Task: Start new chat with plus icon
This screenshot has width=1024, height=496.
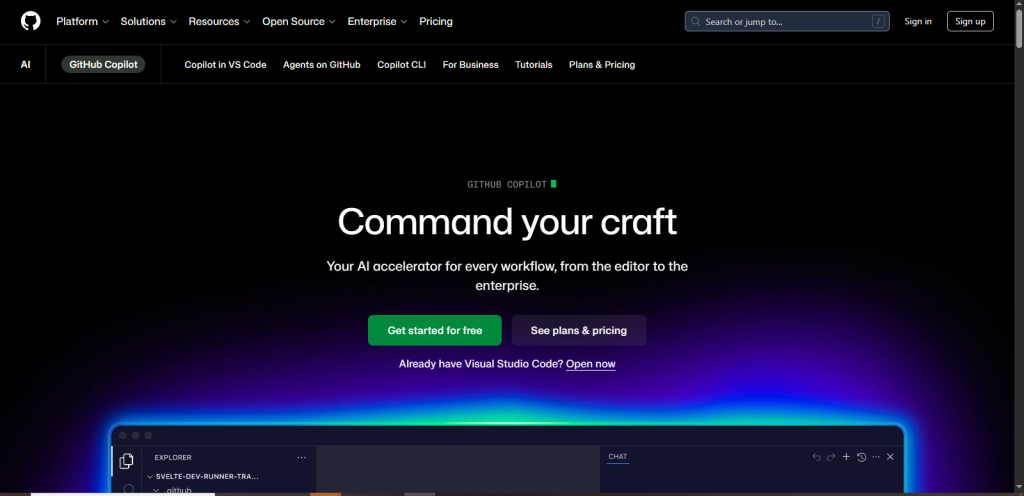Action: [846, 457]
